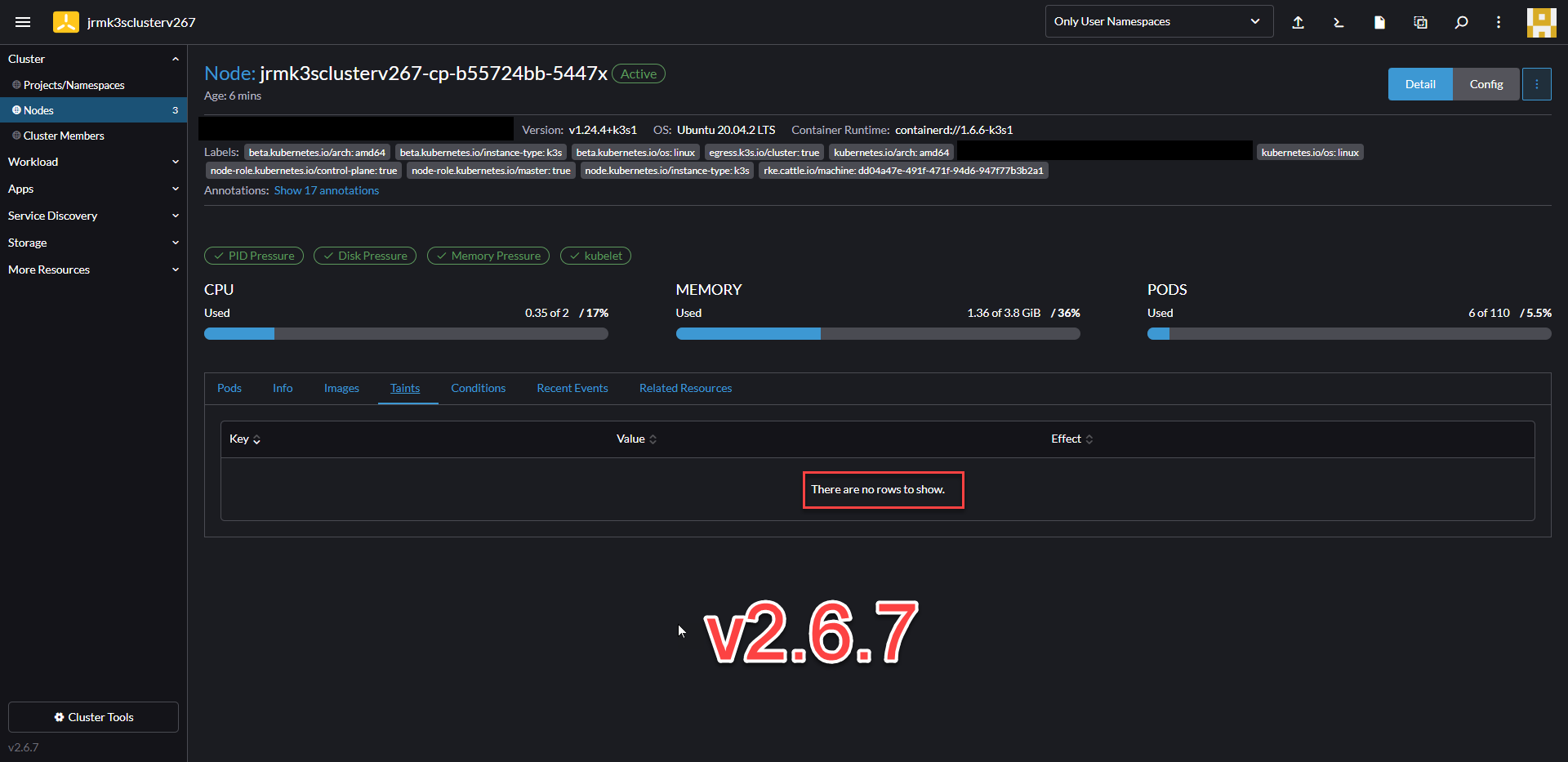The width and height of the screenshot is (1568, 762).
Task: Copy KubeConfig to clipboard
Action: click(x=1420, y=22)
